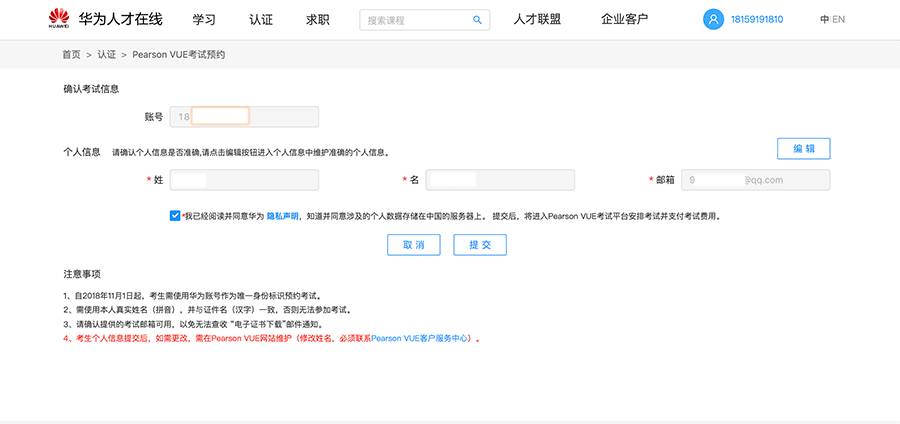
Task: Go to 首页 in breadcrumb
Action: point(71,54)
